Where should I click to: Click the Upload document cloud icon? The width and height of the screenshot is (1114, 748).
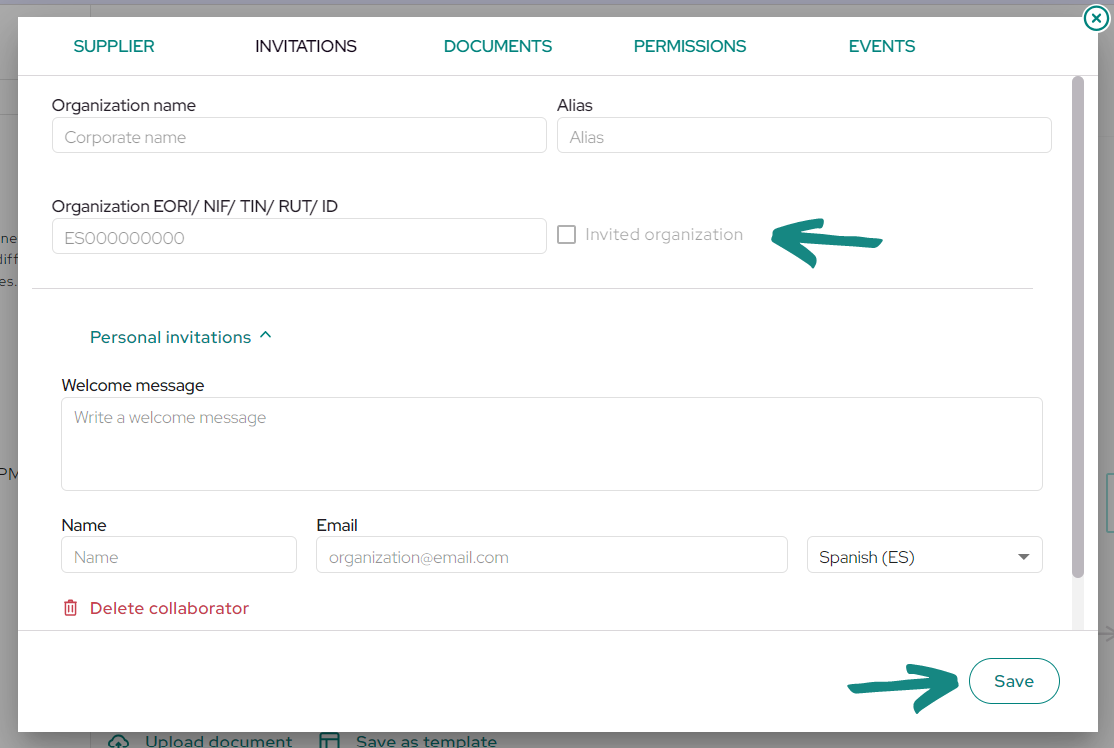coord(119,740)
